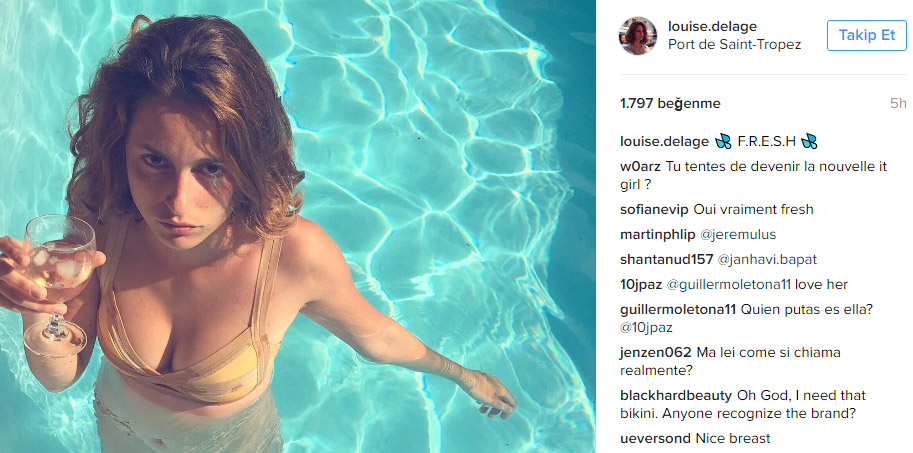This screenshot has width=913, height=453.
Task: Open commenter sofianevip profile
Action: pyautogui.click(x=654, y=210)
